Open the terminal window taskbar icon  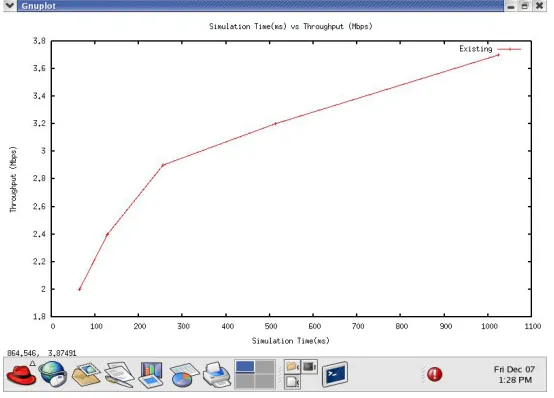[335, 374]
